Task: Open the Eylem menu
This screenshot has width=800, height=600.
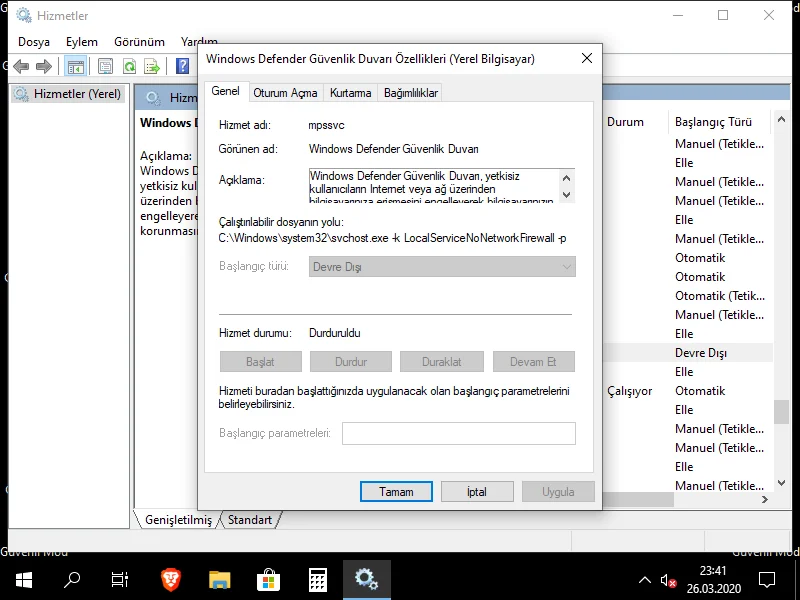Action: 82,42
